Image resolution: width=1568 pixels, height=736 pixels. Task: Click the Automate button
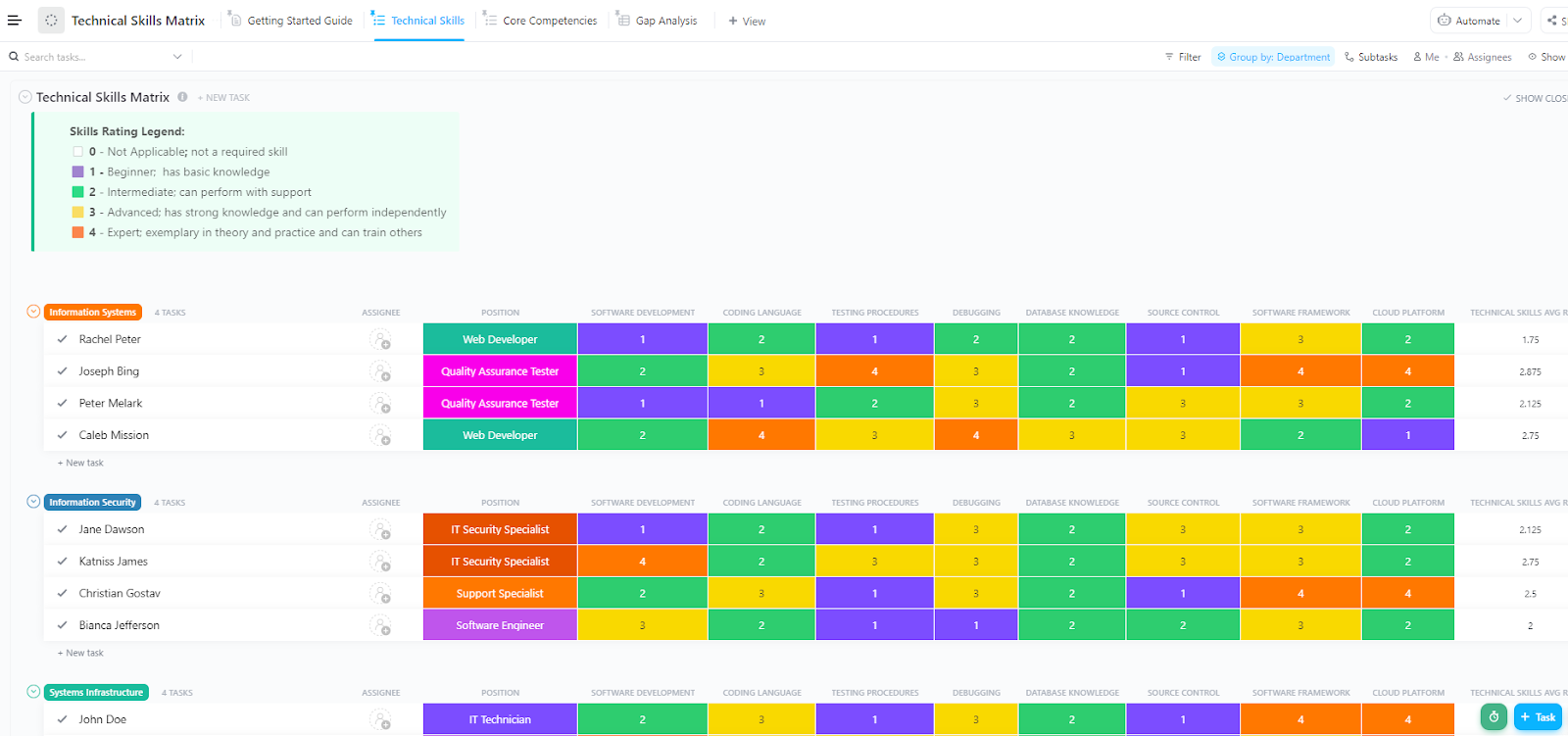pos(1469,21)
